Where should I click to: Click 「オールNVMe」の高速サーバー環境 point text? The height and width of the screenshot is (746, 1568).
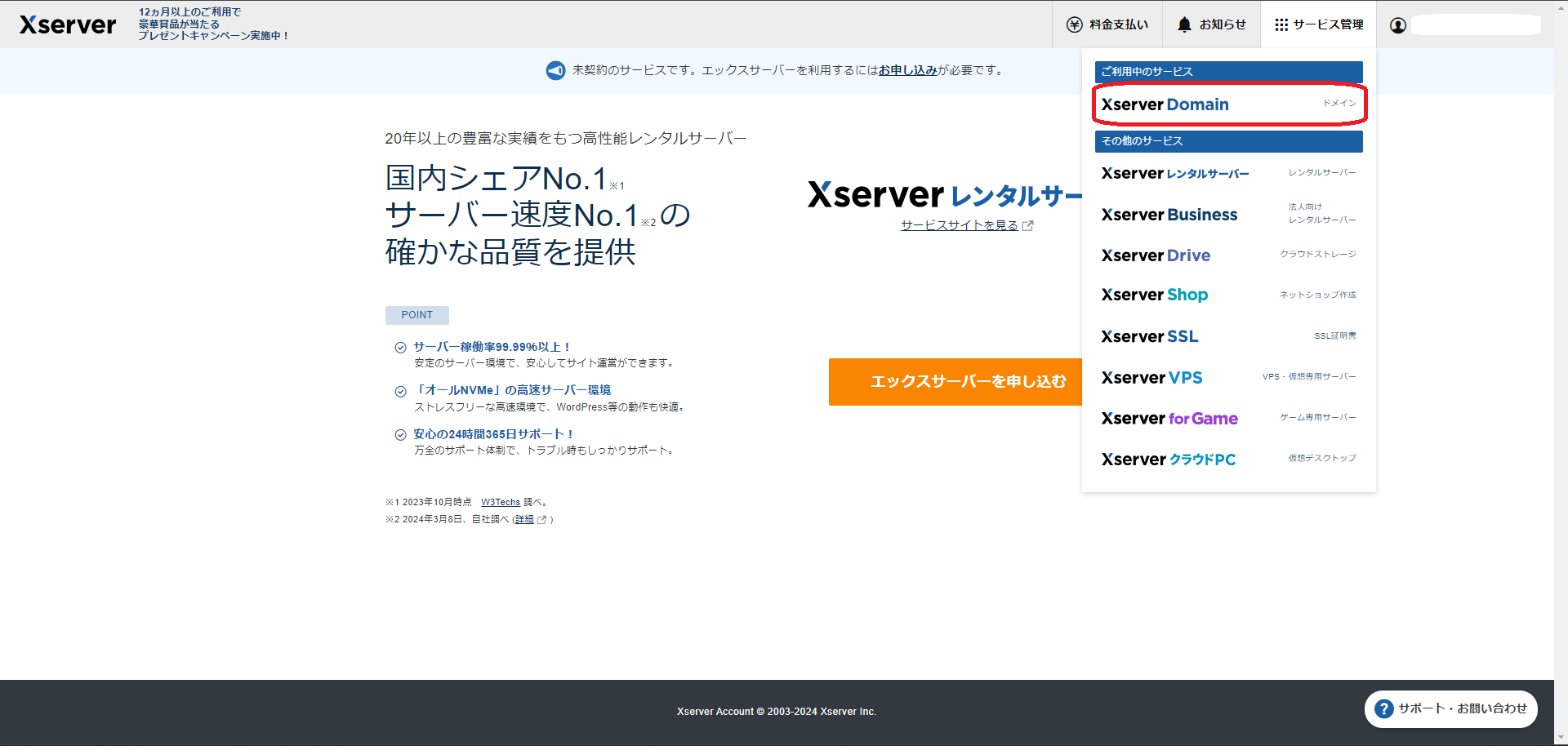(x=512, y=391)
